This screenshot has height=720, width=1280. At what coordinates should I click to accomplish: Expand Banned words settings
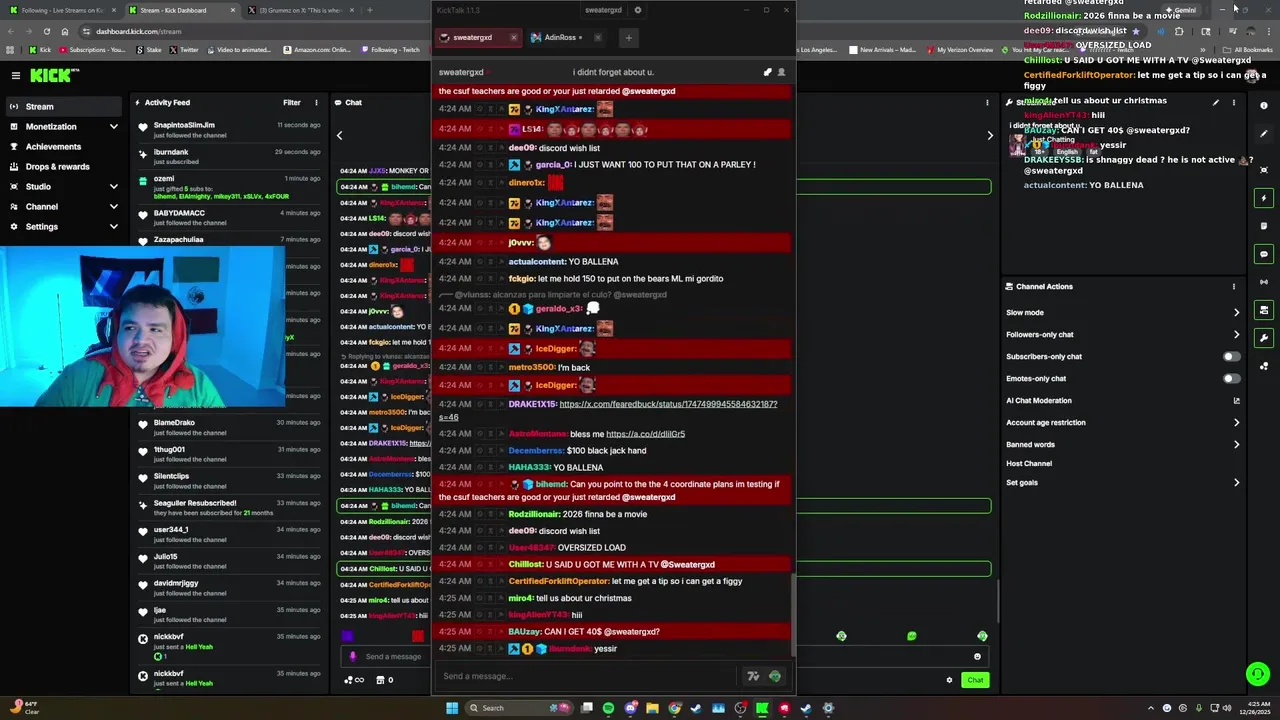(1123, 445)
